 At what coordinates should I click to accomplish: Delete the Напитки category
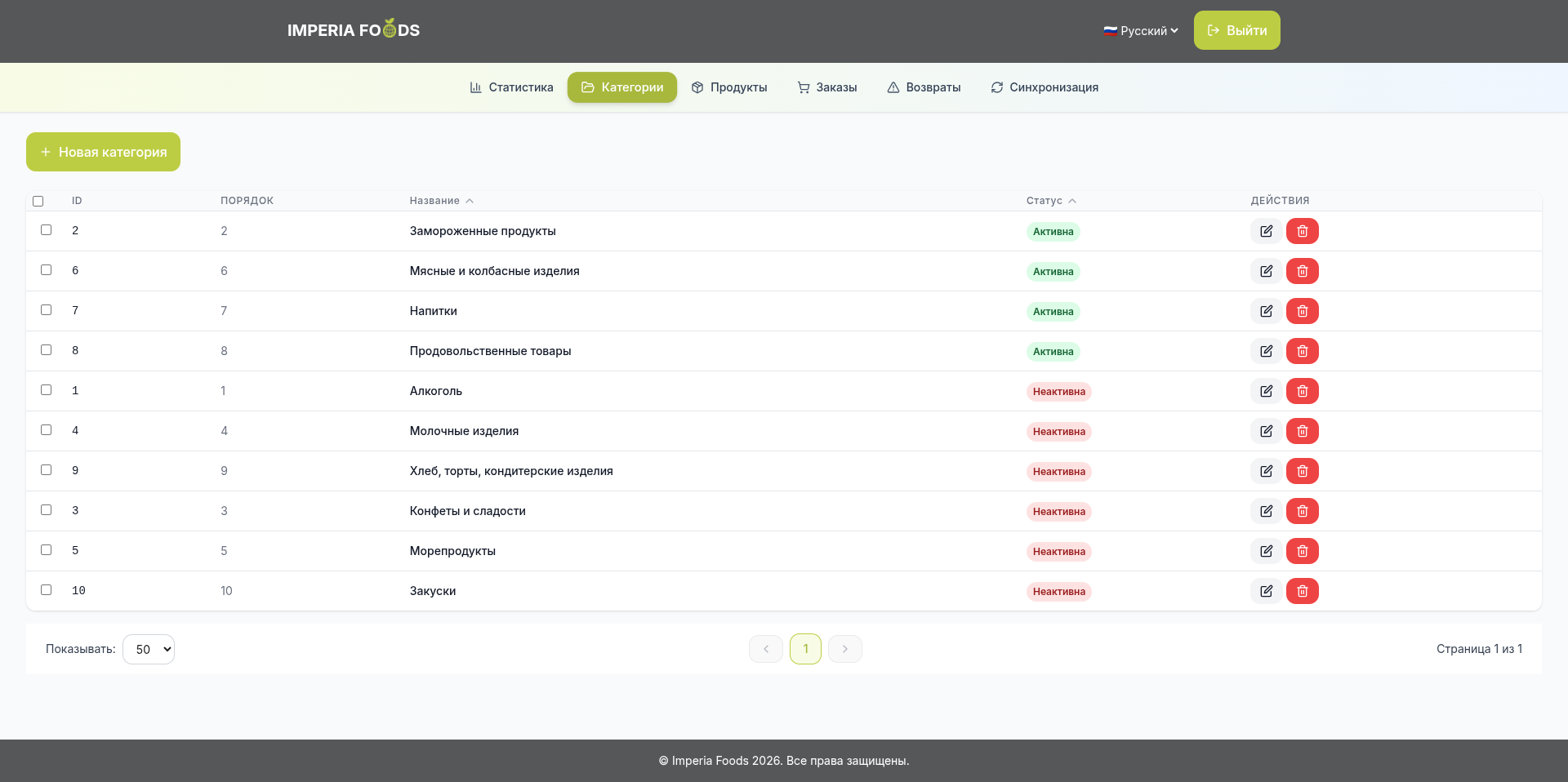tap(1303, 311)
